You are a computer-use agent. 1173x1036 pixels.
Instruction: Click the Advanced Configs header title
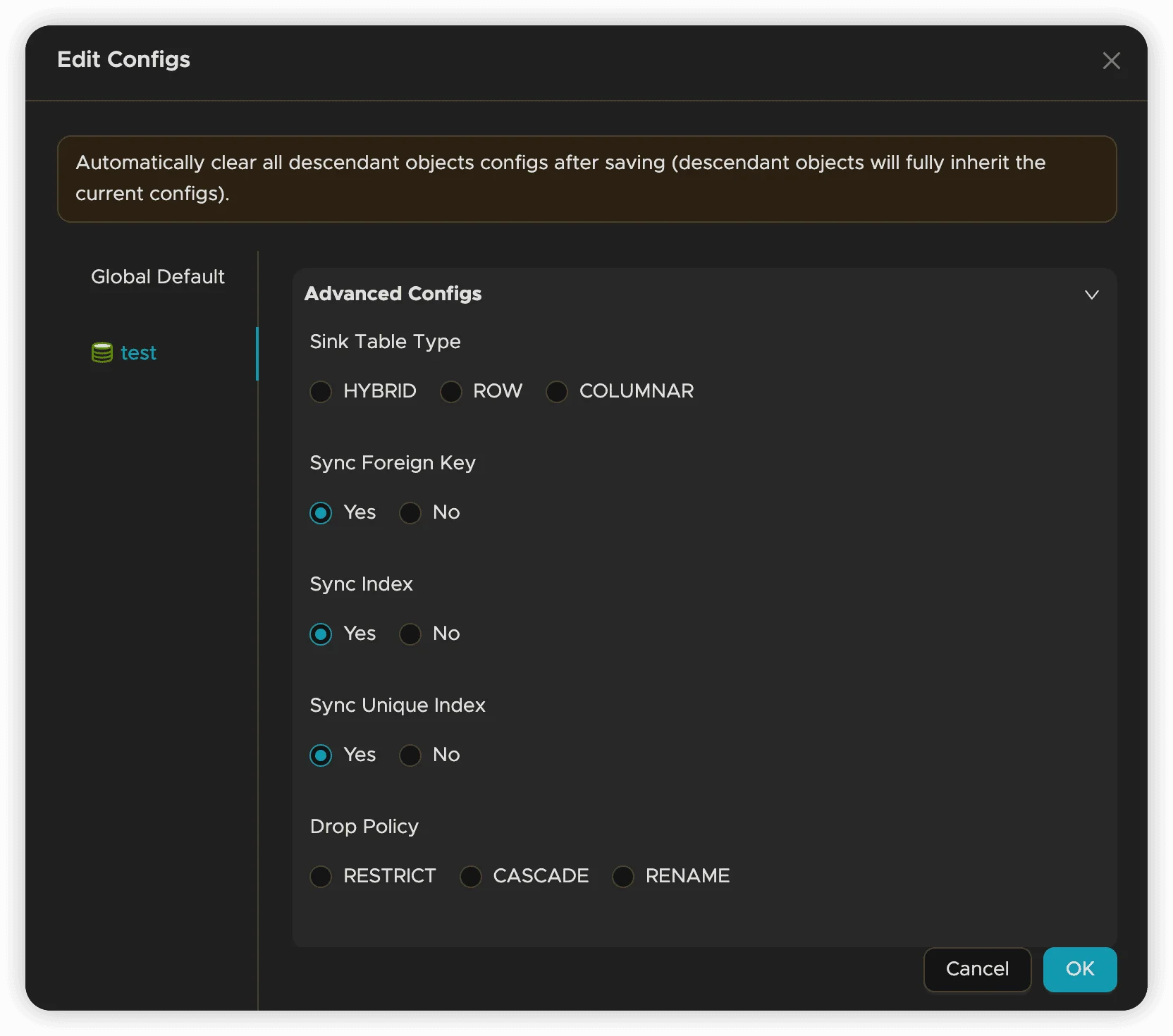(x=393, y=293)
